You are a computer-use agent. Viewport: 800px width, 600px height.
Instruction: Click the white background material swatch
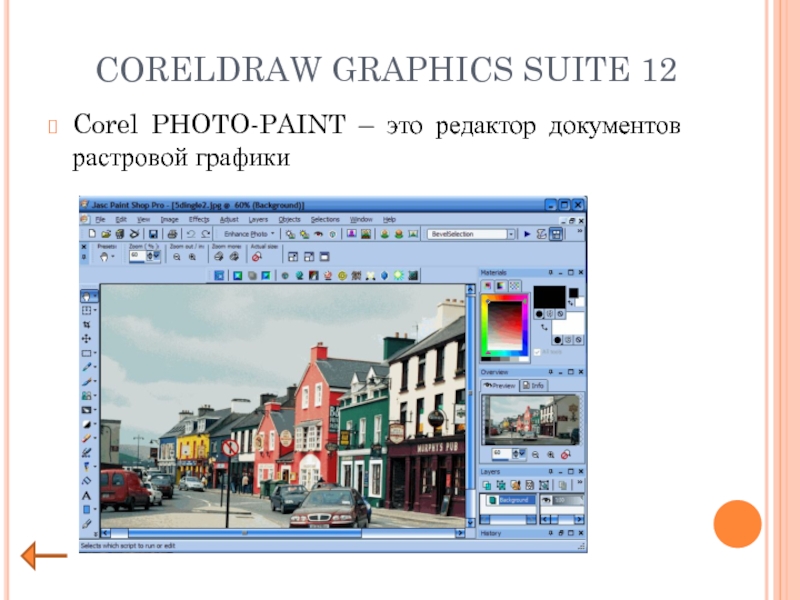[567, 323]
